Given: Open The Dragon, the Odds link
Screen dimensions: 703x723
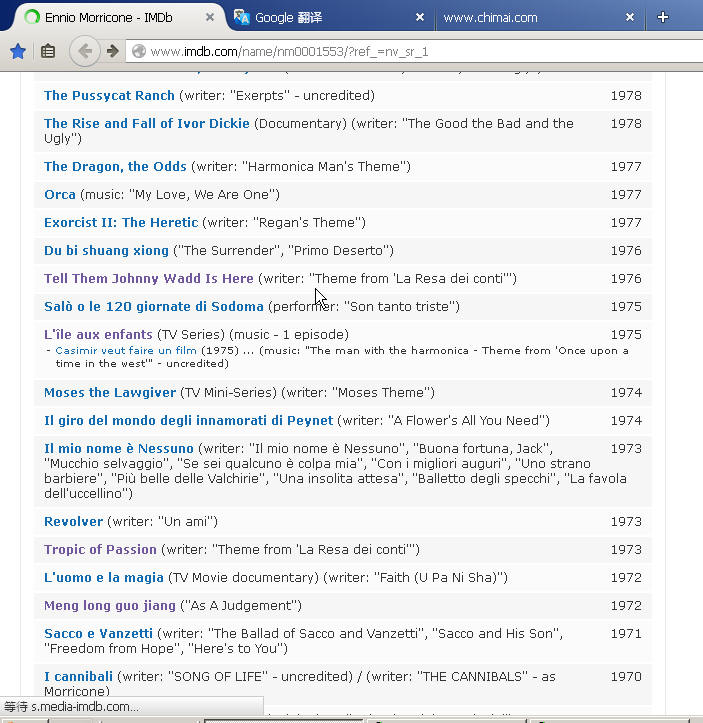Looking at the screenshot, I should tap(115, 166).
